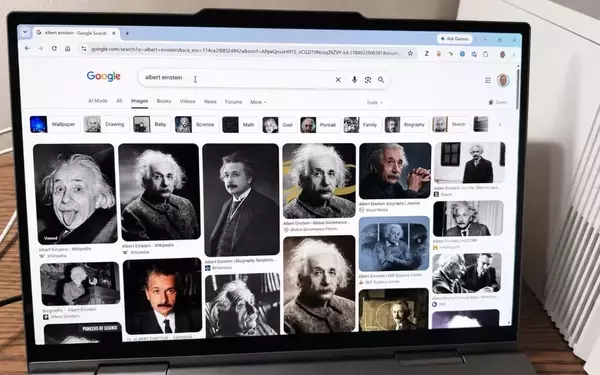Click the Global Governance Forum source link
Image resolution: width=600 pixels, height=375 pixels.
[x=311, y=229]
